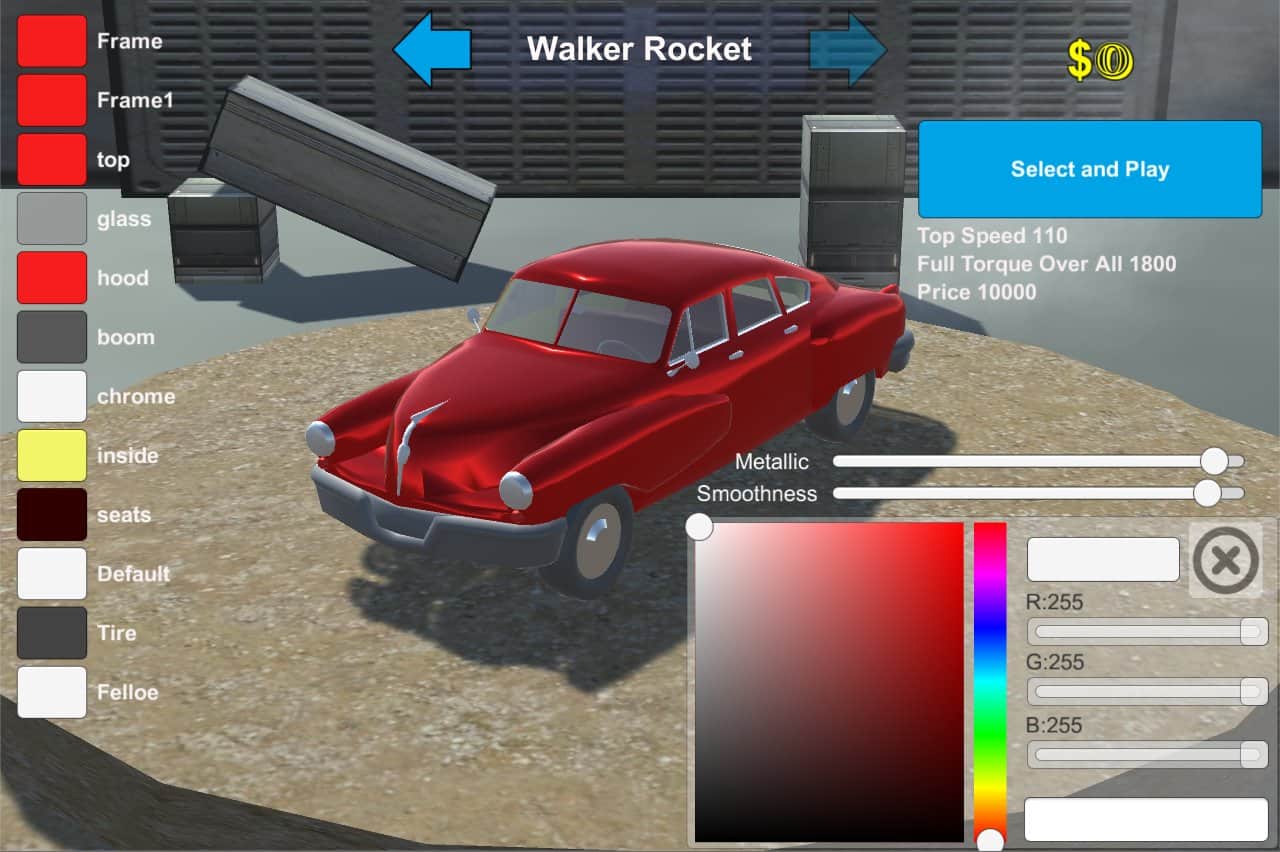Image resolution: width=1280 pixels, height=852 pixels.
Task: Click the Smoothness slider handle
Action: [x=1207, y=493]
